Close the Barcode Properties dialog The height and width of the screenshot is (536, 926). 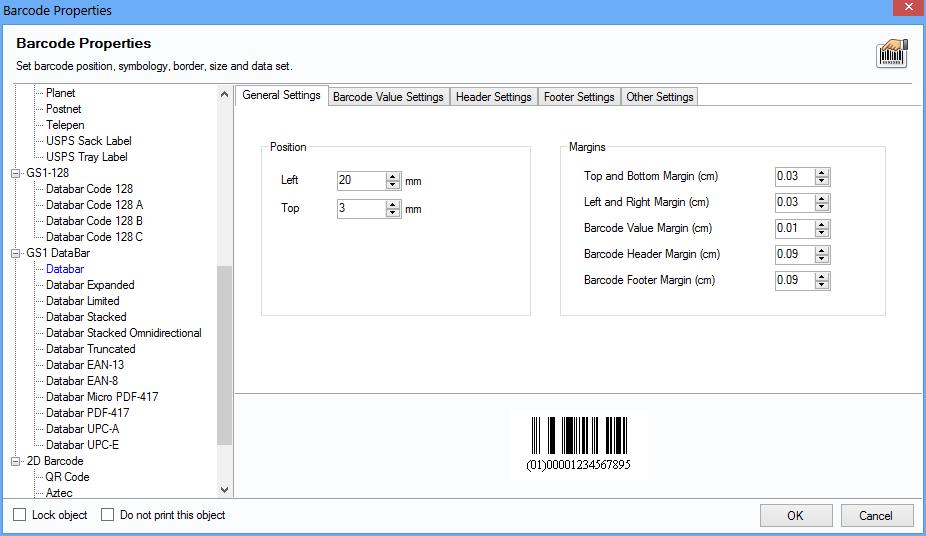click(x=908, y=7)
